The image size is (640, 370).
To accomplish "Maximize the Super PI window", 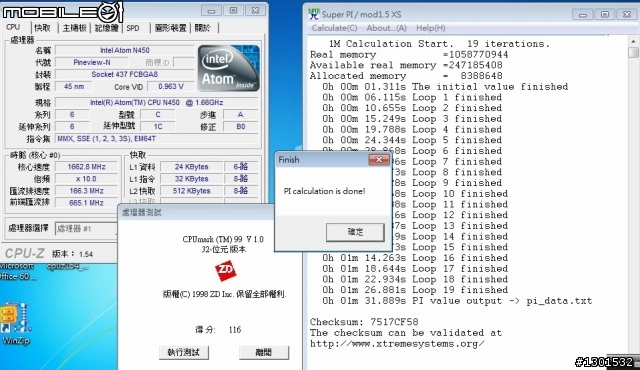I will [x=605, y=15].
